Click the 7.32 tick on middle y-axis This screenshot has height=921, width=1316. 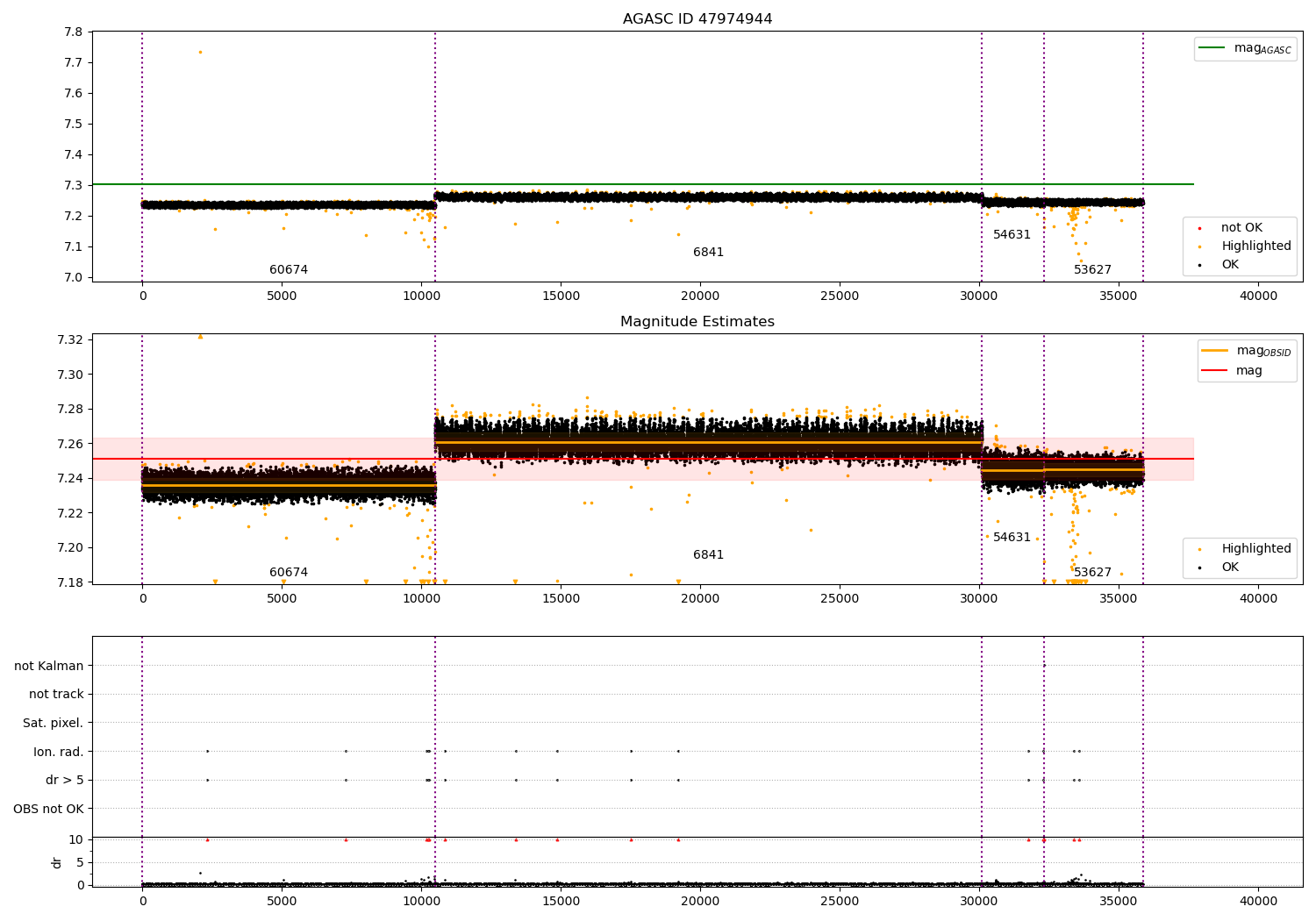pos(70,339)
